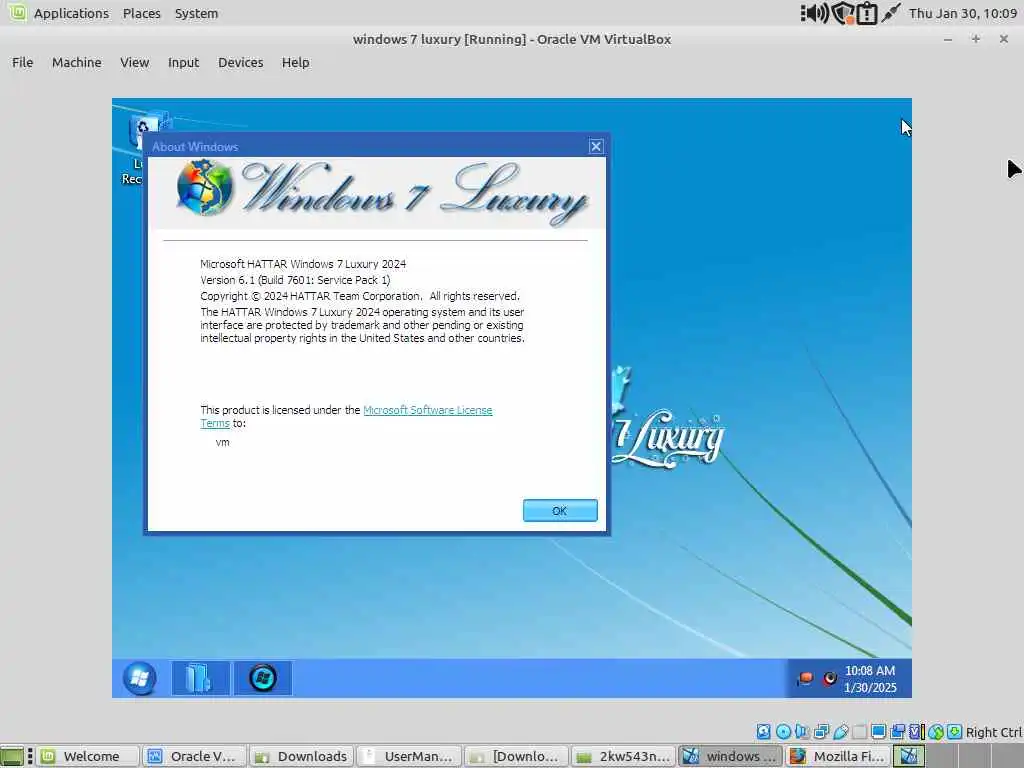Switch to the 2kw543n... window in the taskbar
The width and height of the screenshot is (1024, 768).
622,756
